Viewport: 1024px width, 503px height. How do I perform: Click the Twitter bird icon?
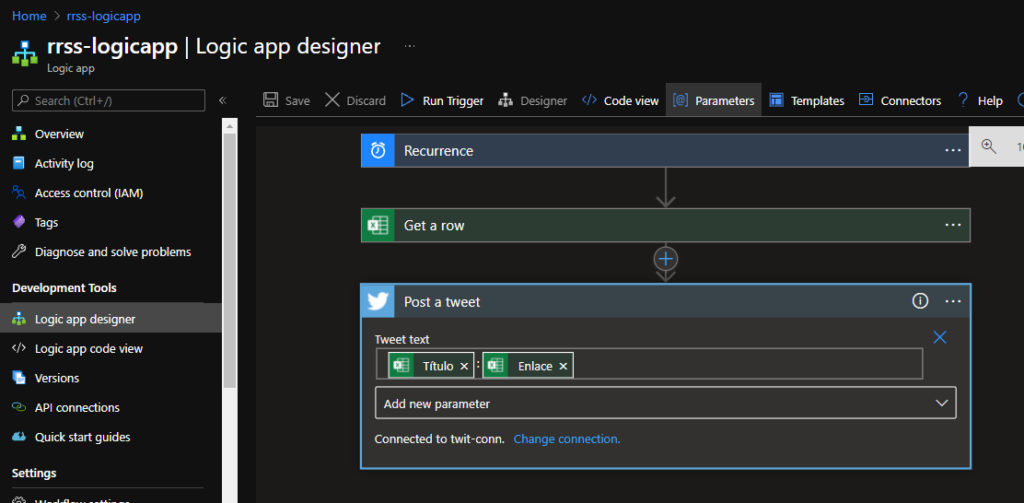click(x=378, y=301)
